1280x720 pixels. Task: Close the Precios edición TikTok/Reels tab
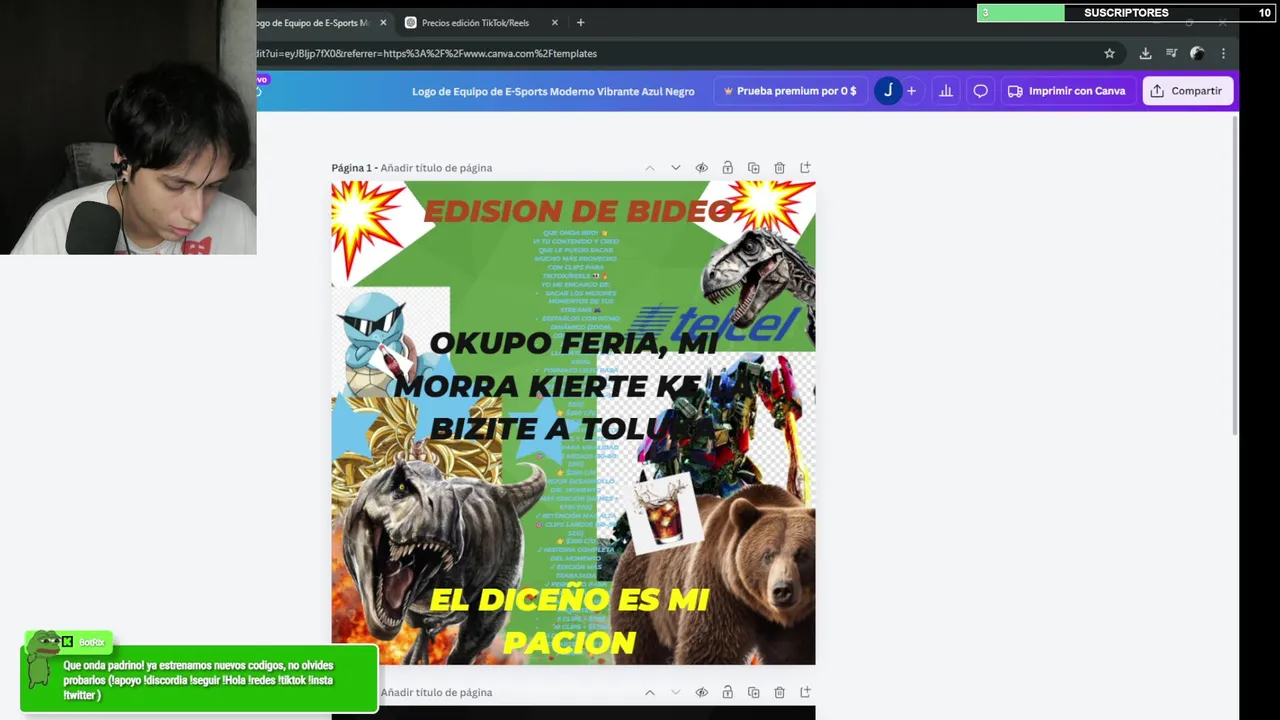tap(554, 23)
